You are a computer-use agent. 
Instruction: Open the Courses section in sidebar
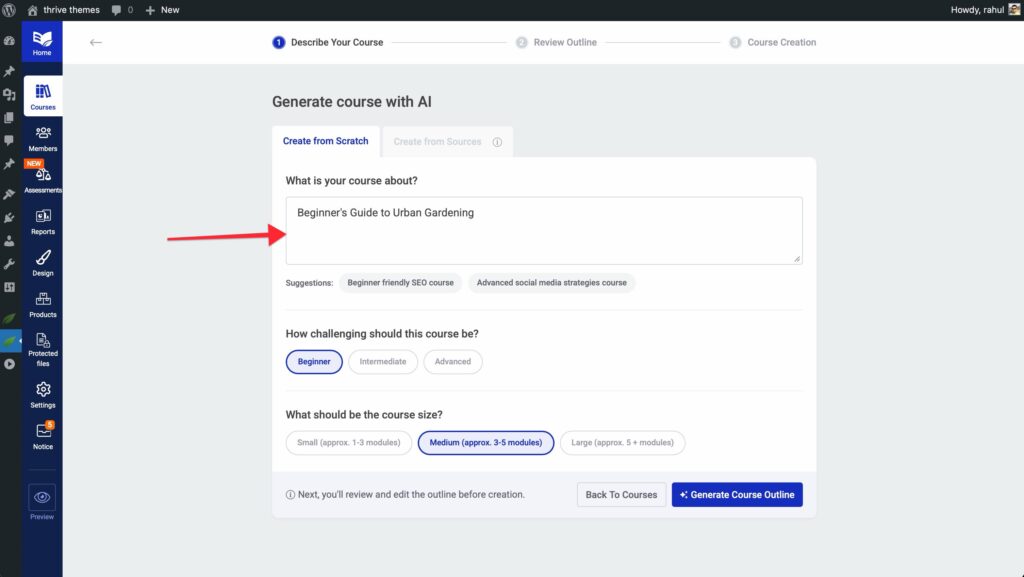pyautogui.click(x=42, y=96)
